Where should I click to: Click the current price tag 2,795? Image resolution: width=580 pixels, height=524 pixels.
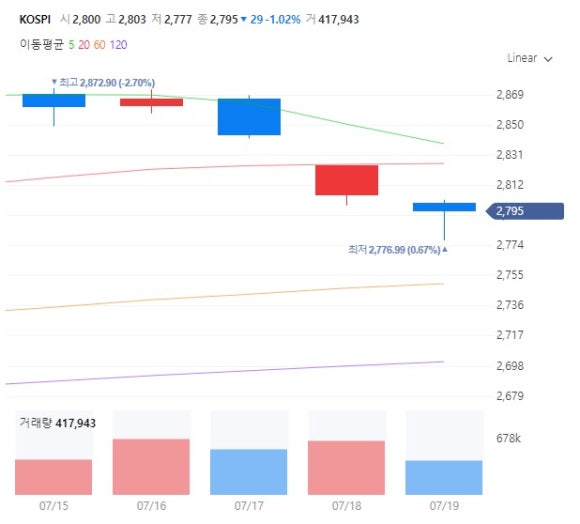click(525, 211)
